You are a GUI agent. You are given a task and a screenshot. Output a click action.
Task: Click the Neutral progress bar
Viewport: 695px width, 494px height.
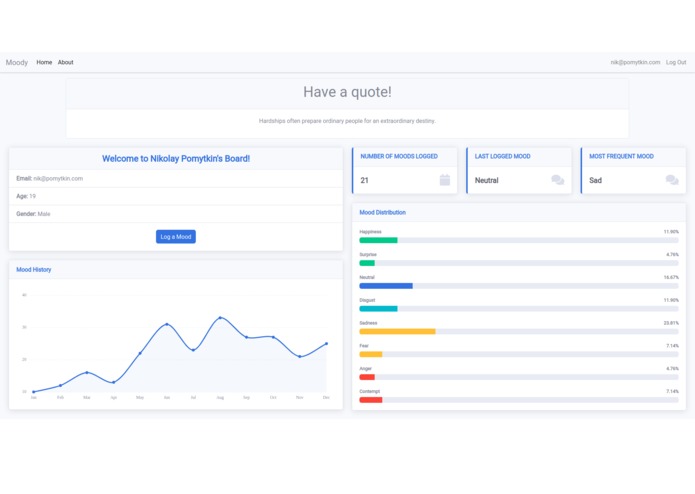(x=519, y=286)
